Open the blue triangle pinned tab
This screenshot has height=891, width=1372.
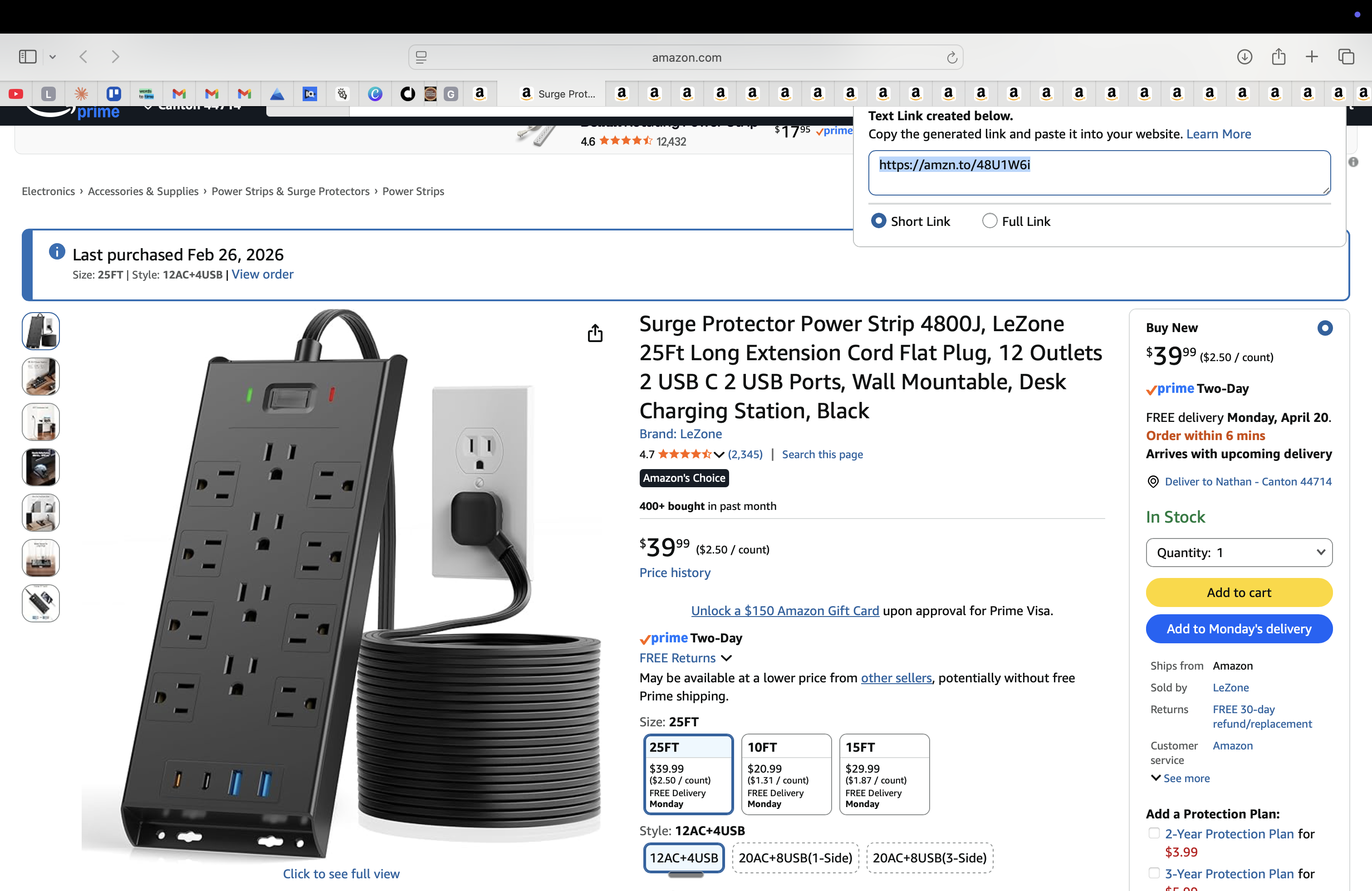coord(277,93)
